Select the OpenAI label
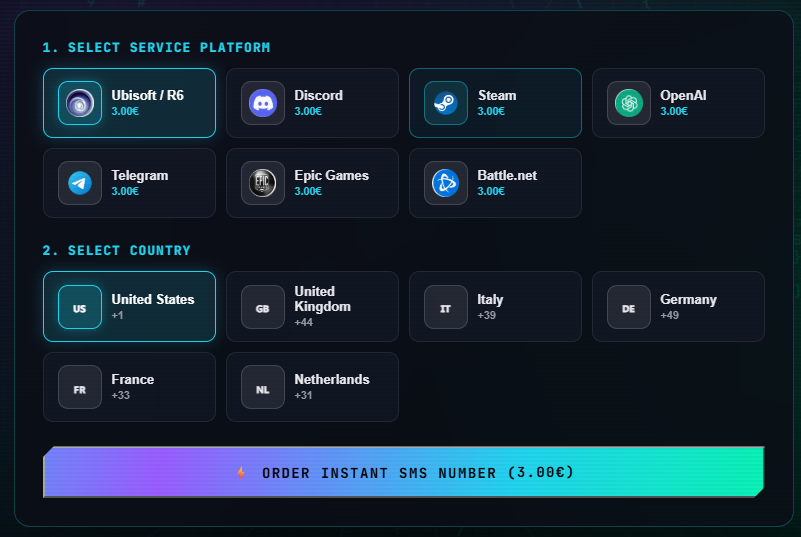The image size is (801, 537). click(683, 96)
